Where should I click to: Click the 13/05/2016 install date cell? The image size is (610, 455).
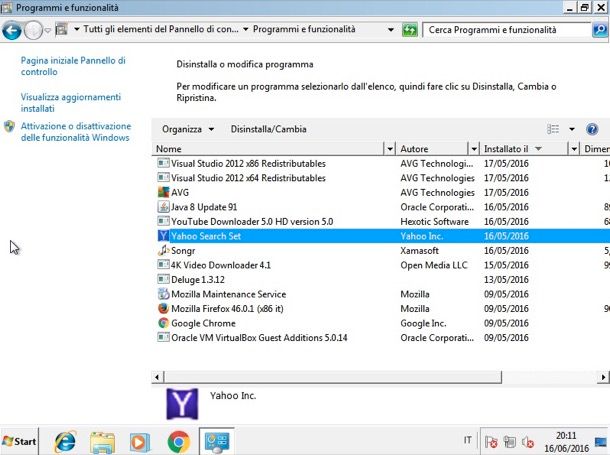pos(506,279)
